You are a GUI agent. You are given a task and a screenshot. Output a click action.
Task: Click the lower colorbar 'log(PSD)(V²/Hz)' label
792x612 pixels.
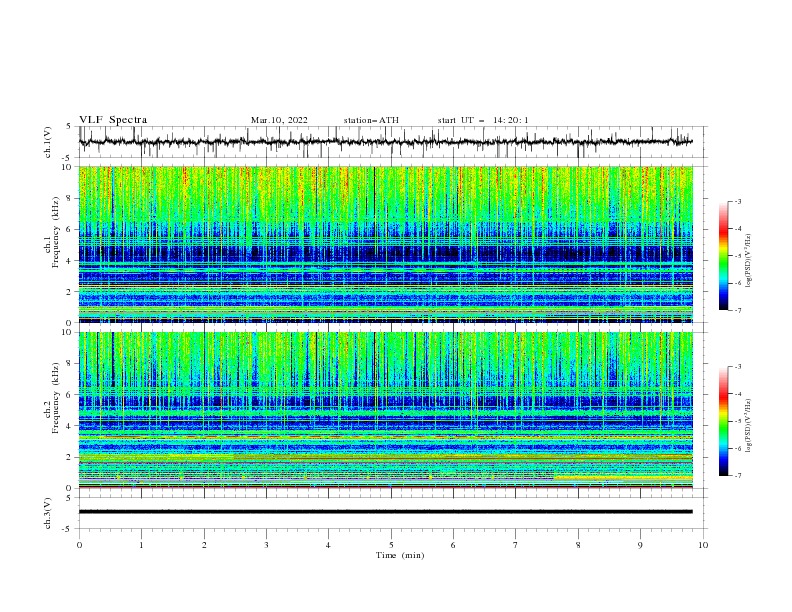pyautogui.click(x=748, y=426)
